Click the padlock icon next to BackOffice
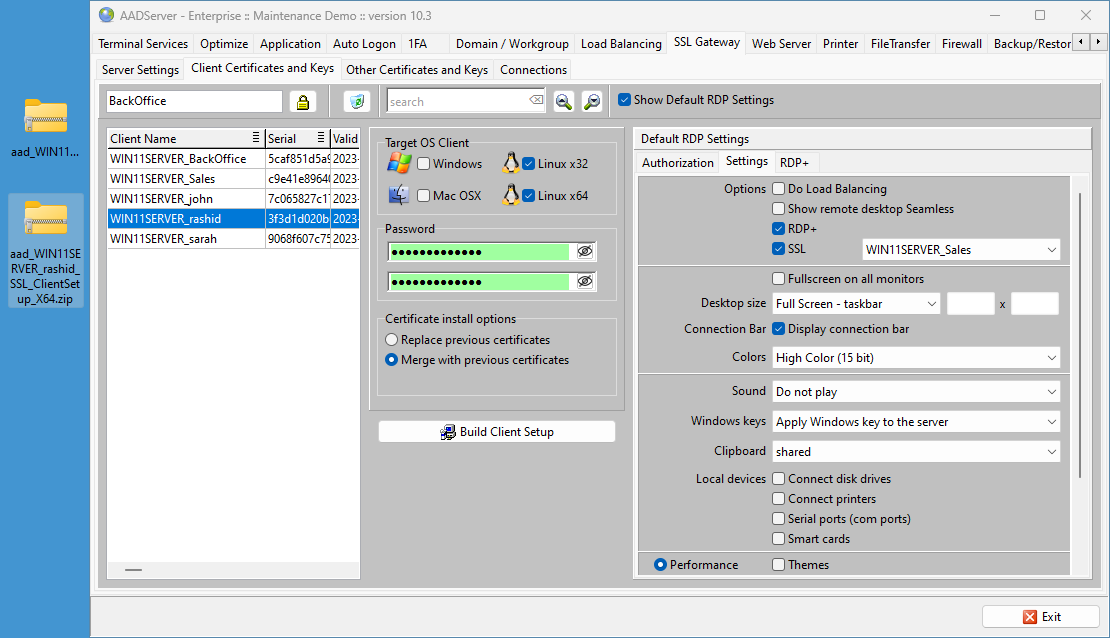Screen dimensions: 1110x638 tap(302, 101)
